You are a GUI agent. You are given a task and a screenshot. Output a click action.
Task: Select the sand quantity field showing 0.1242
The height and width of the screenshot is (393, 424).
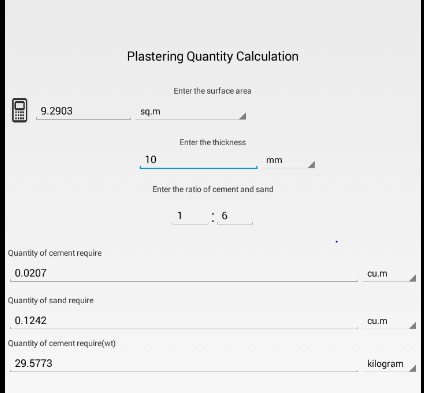184,321
